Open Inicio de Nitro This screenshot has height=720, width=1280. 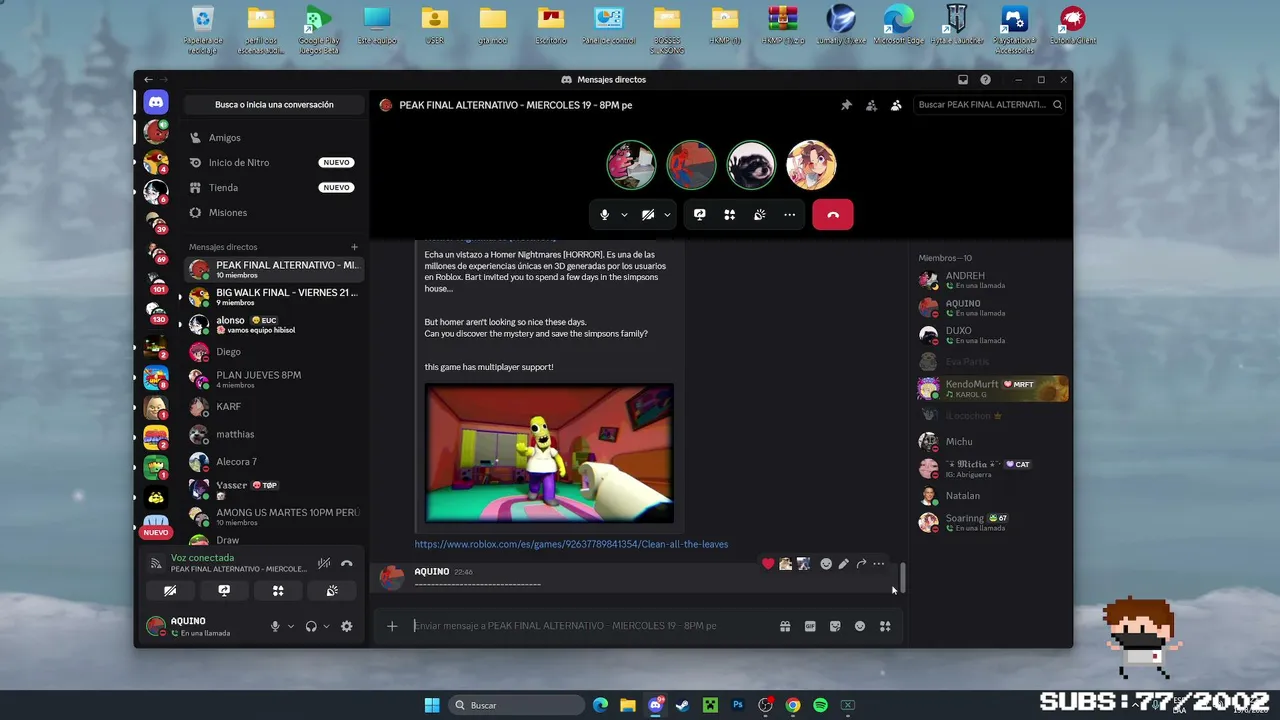pos(273,163)
